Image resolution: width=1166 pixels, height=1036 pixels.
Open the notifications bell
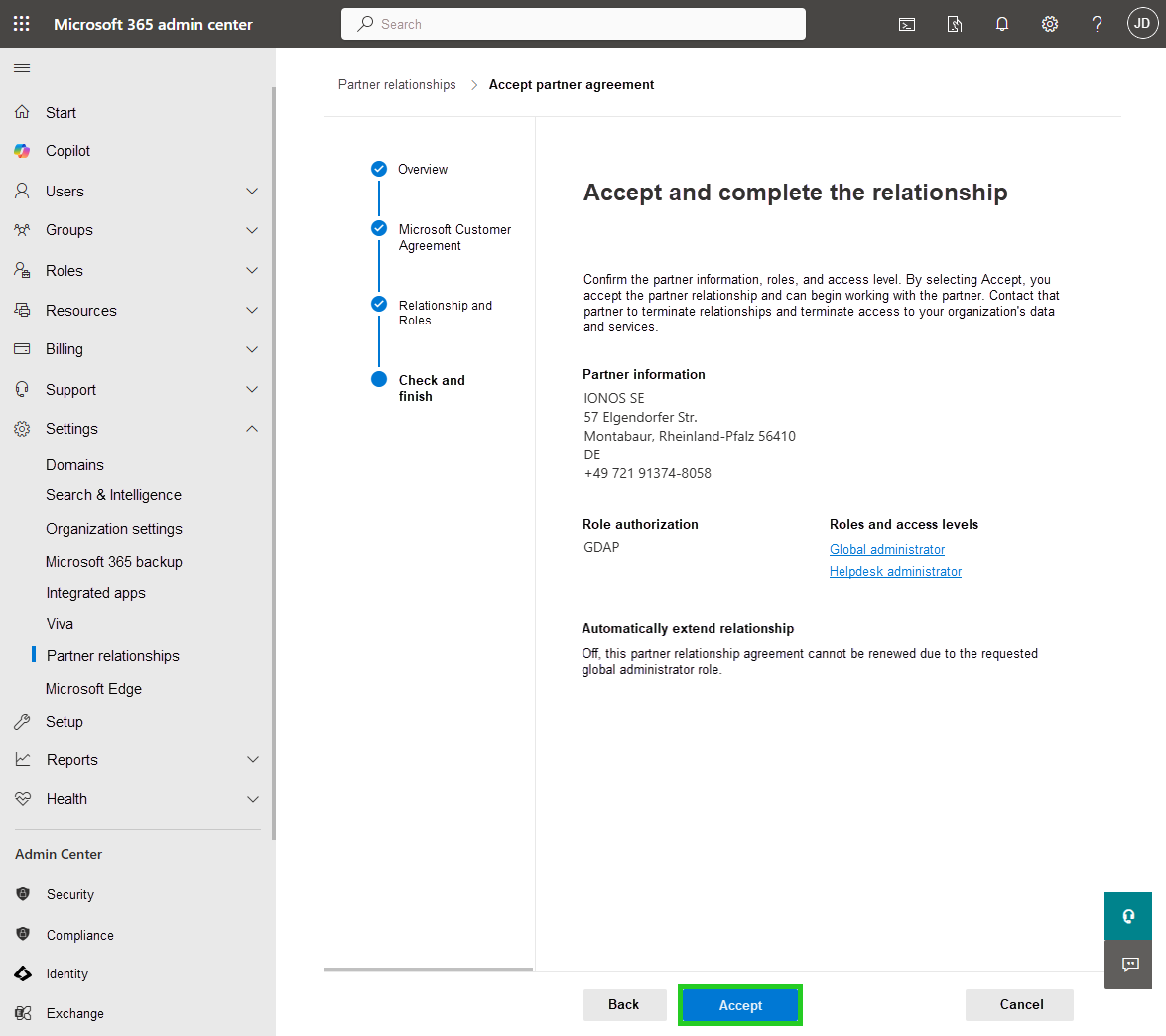[1001, 23]
